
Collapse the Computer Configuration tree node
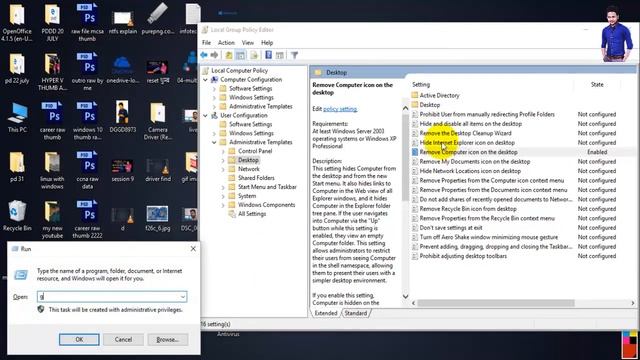click(205, 80)
